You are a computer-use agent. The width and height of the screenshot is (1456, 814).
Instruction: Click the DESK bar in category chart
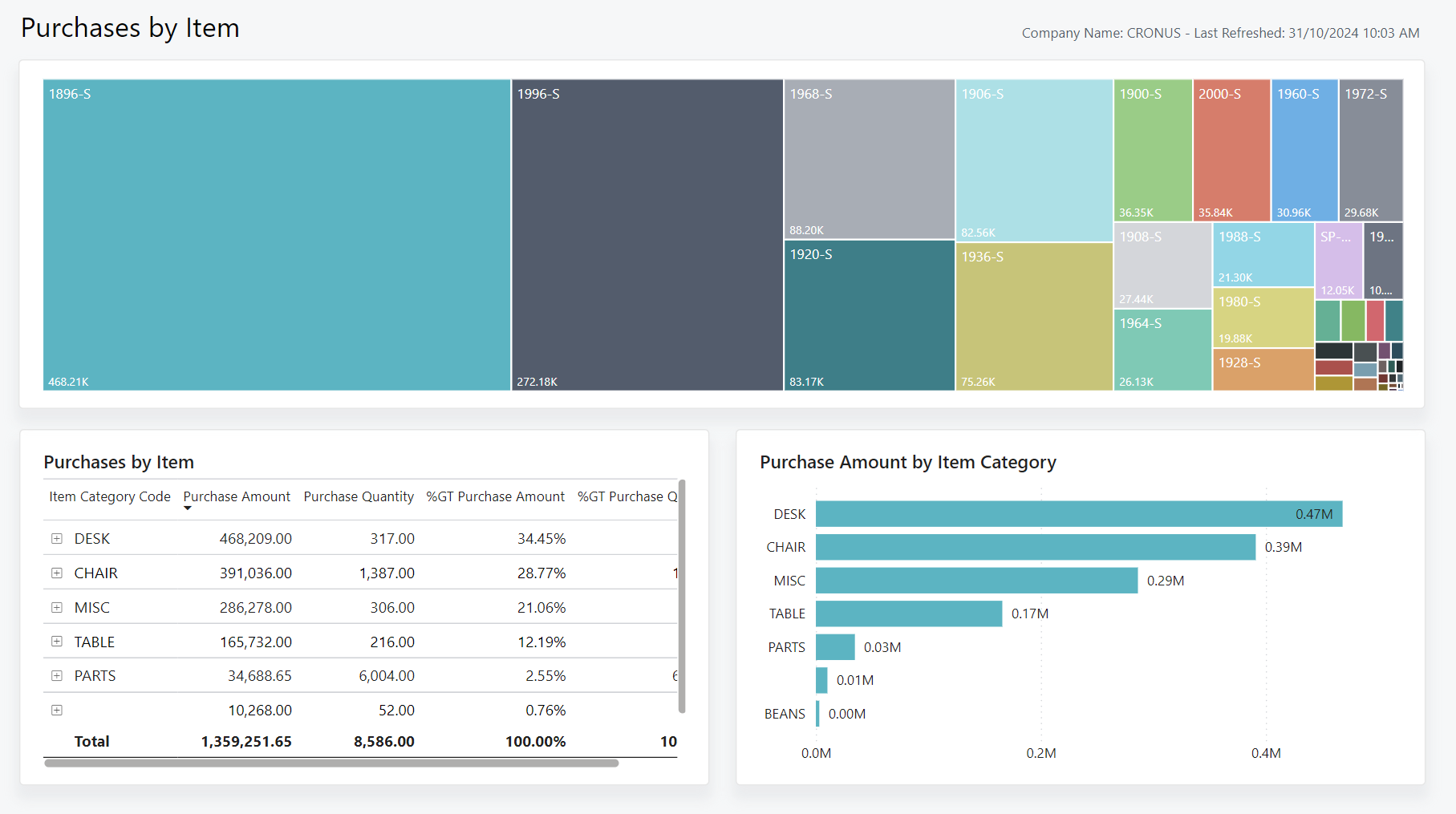tap(1079, 514)
